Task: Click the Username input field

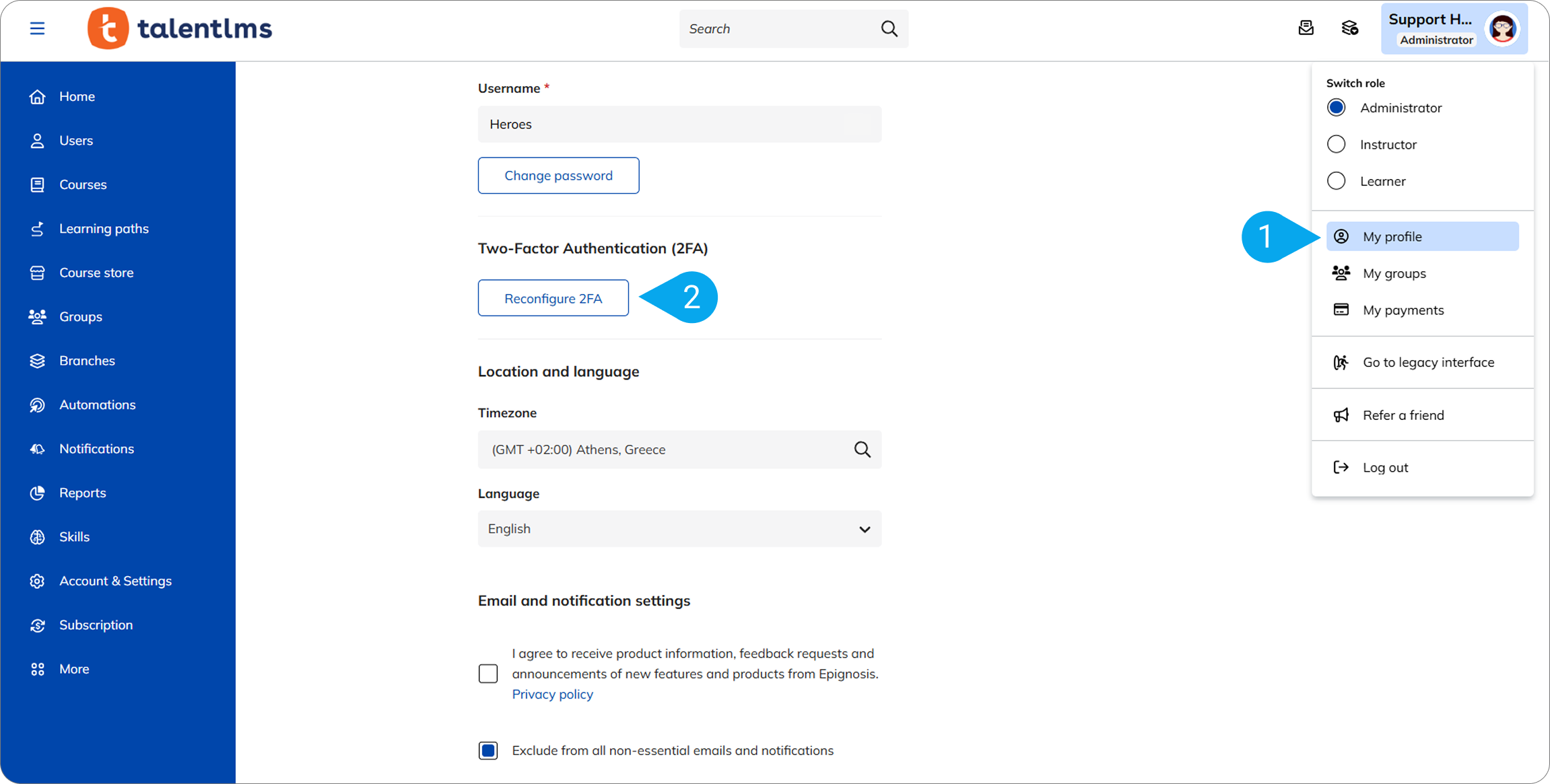Action: 679,124
